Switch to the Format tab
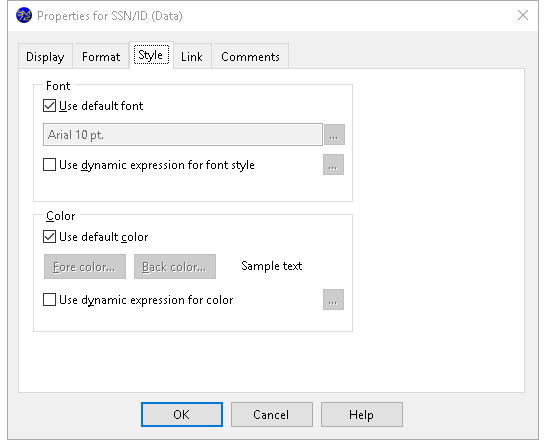Viewport: 546px width, 447px height. click(101, 56)
